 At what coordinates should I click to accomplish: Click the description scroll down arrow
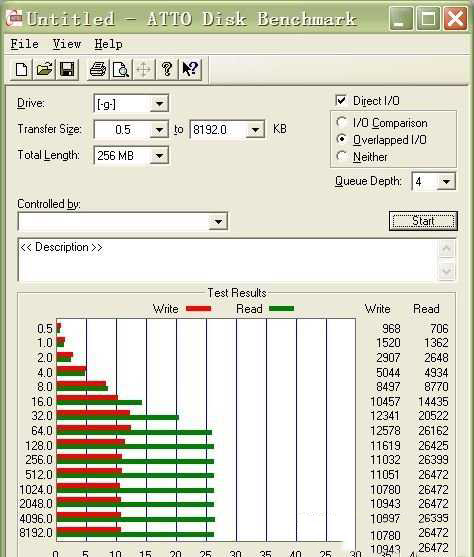pos(446,272)
